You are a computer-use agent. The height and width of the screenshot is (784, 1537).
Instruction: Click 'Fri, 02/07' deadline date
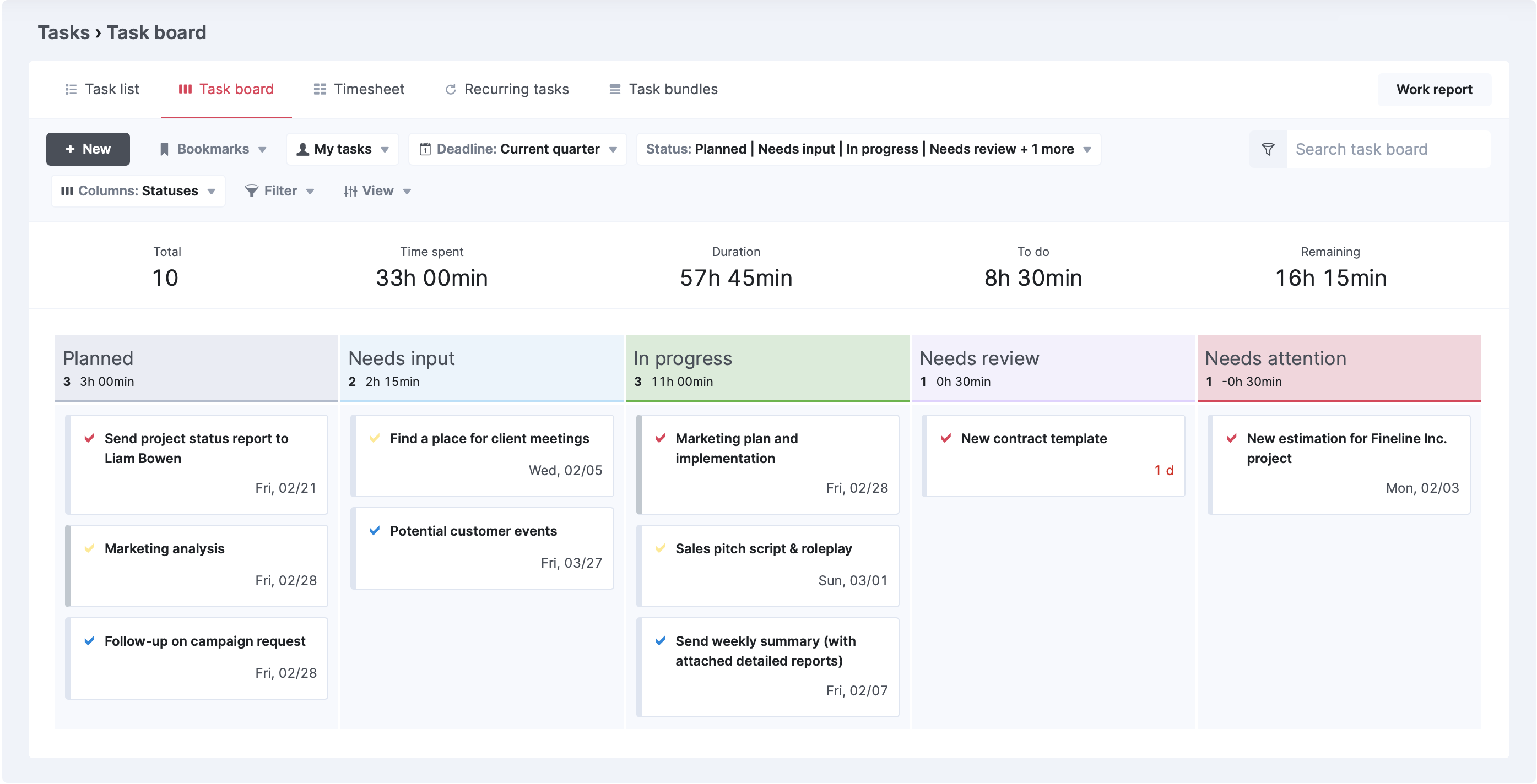pyautogui.click(x=857, y=690)
